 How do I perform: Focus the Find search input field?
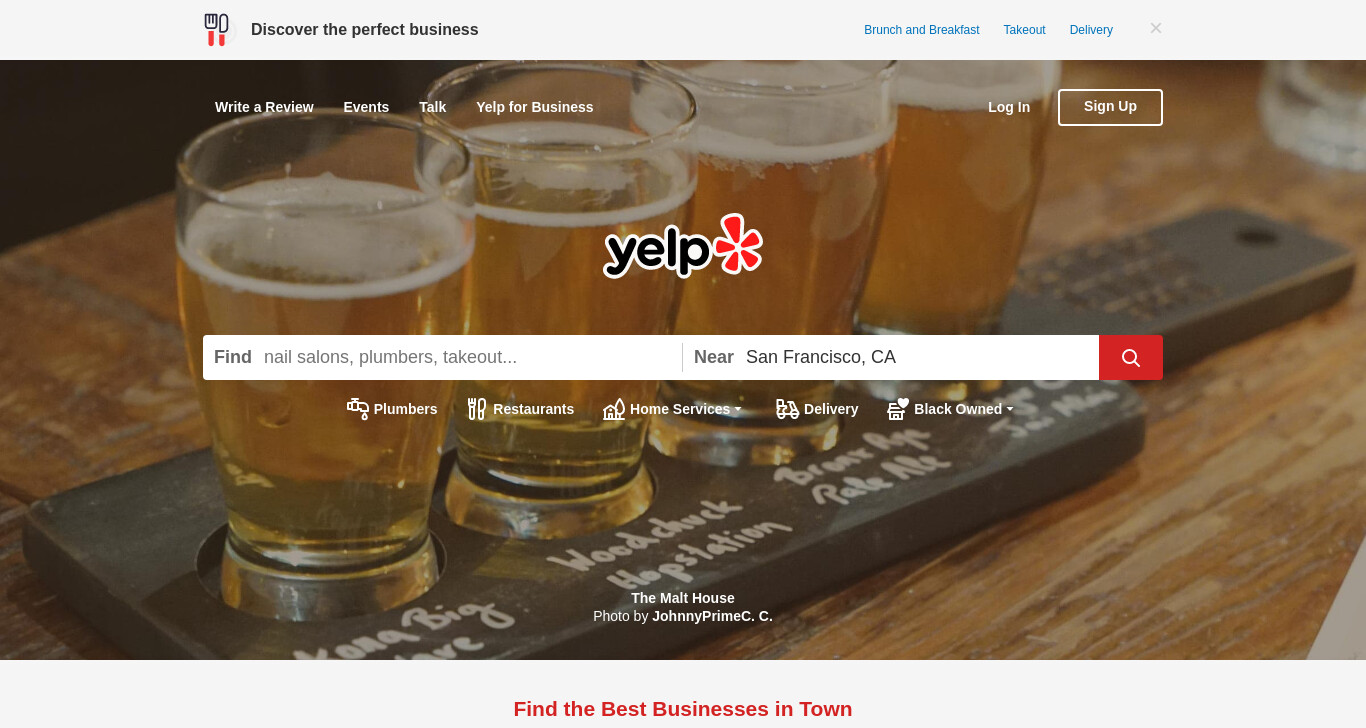442,358
